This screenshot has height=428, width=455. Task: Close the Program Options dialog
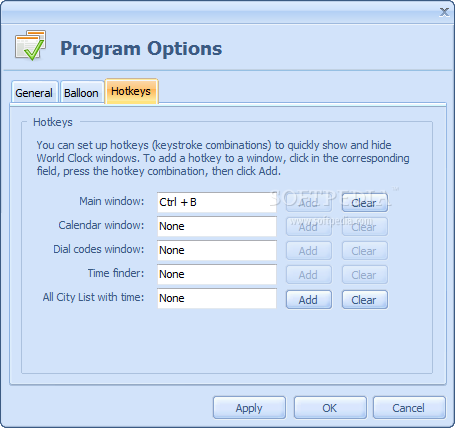pos(444,12)
